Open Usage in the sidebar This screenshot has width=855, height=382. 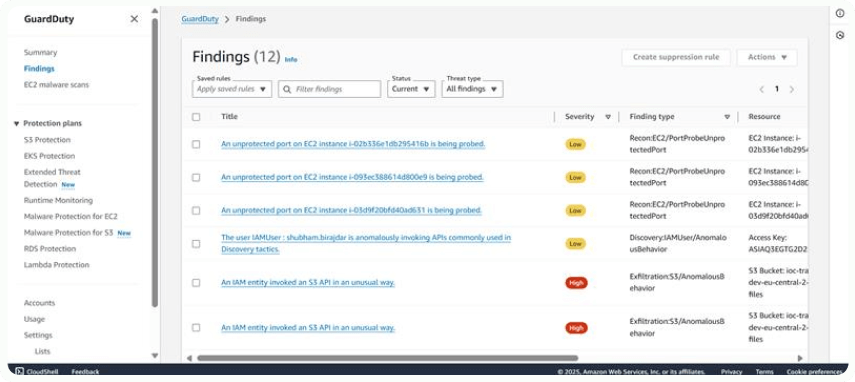pyautogui.click(x=34, y=319)
